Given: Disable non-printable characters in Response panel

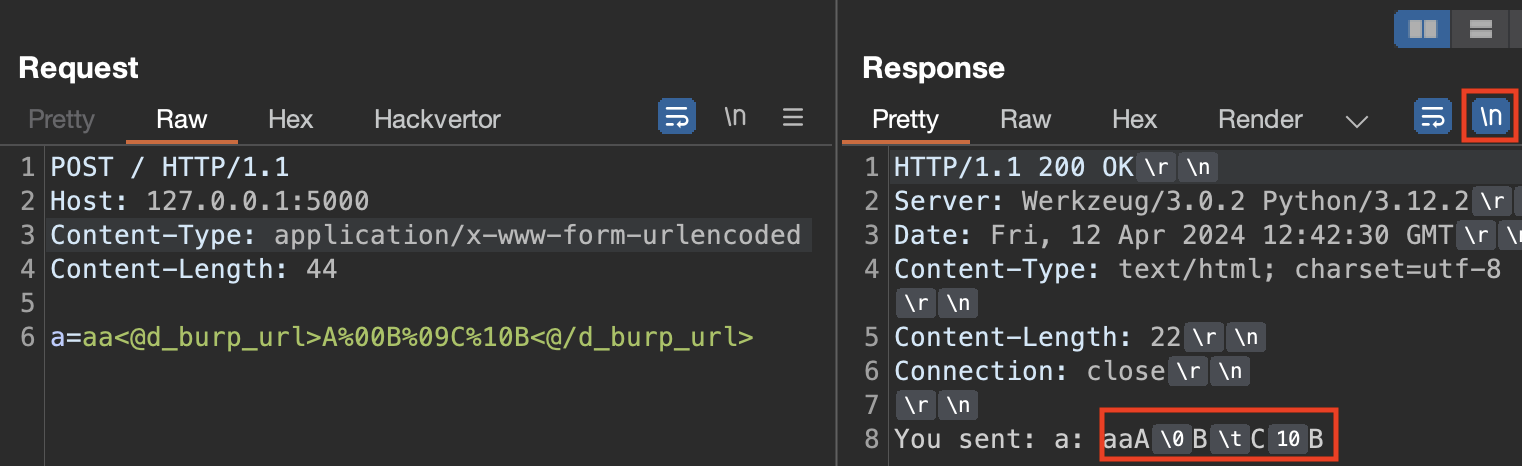Looking at the screenshot, I should (1490, 117).
